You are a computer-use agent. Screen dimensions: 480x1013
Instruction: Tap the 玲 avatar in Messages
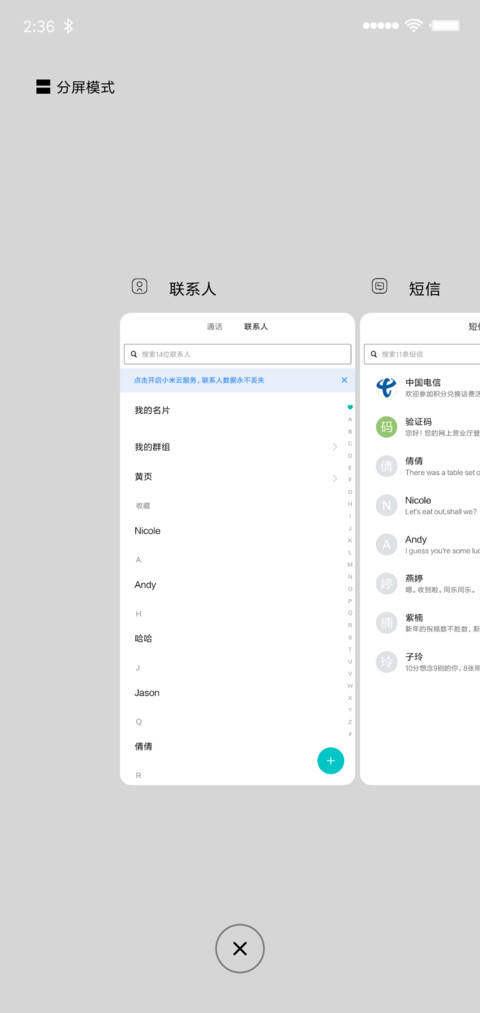click(386, 662)
